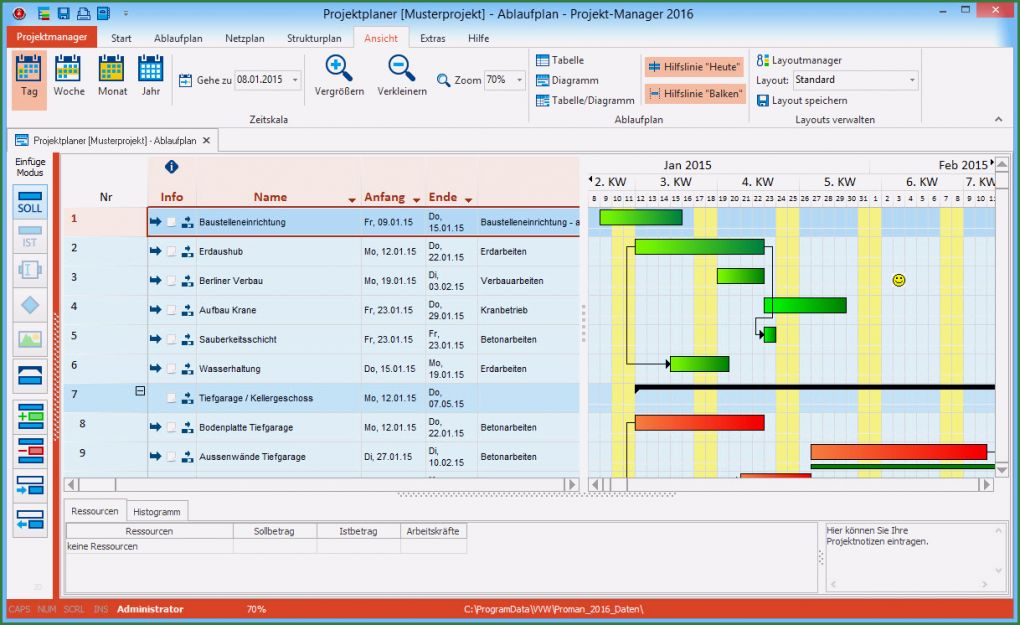
Task: Check the checkbox for Baustelleneinrichtung row
Action: [x=171, y=222]
